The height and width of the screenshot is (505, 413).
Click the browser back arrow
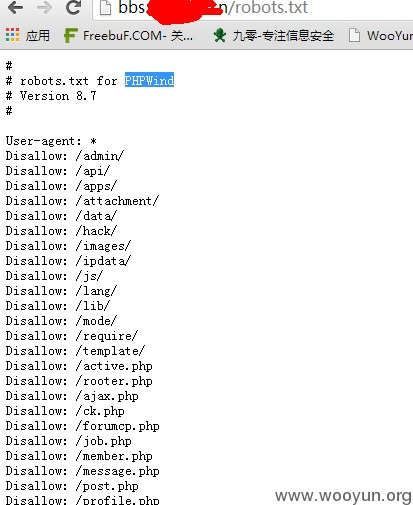[x=15, y=7]
